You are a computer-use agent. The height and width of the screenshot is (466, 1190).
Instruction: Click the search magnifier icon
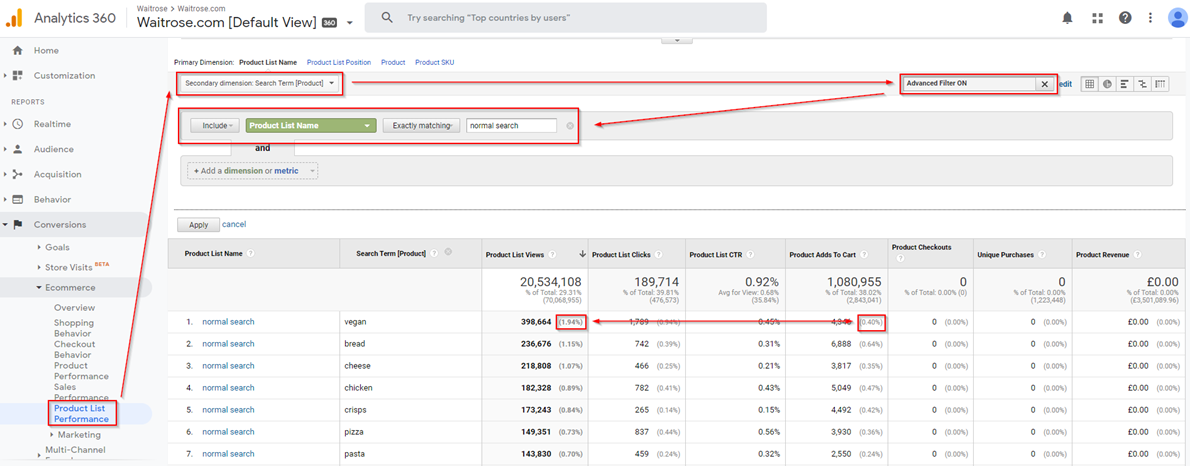pyautogui.click(x=387, y=17)
